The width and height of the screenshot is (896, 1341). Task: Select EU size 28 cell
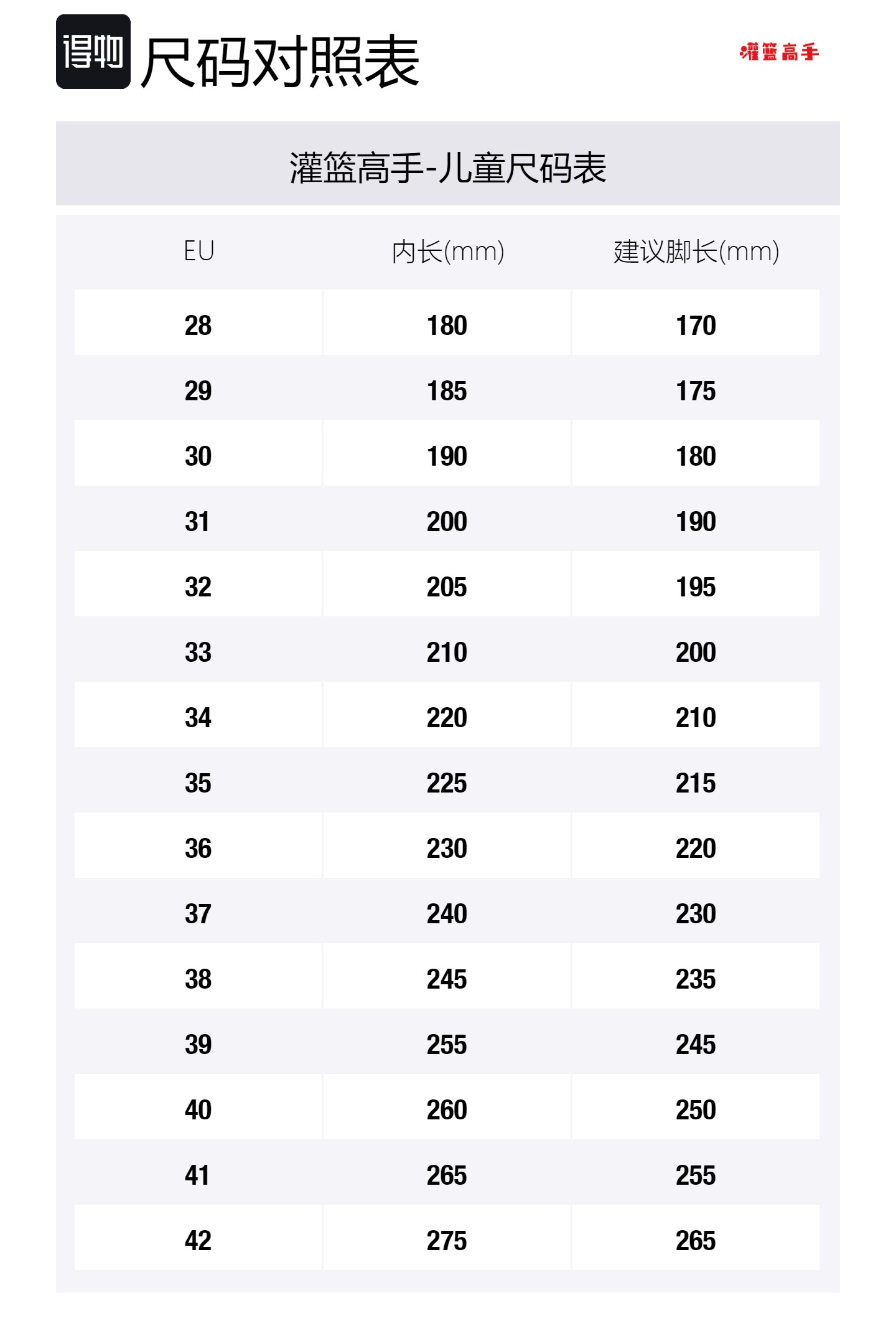click(x=198, y=325)
